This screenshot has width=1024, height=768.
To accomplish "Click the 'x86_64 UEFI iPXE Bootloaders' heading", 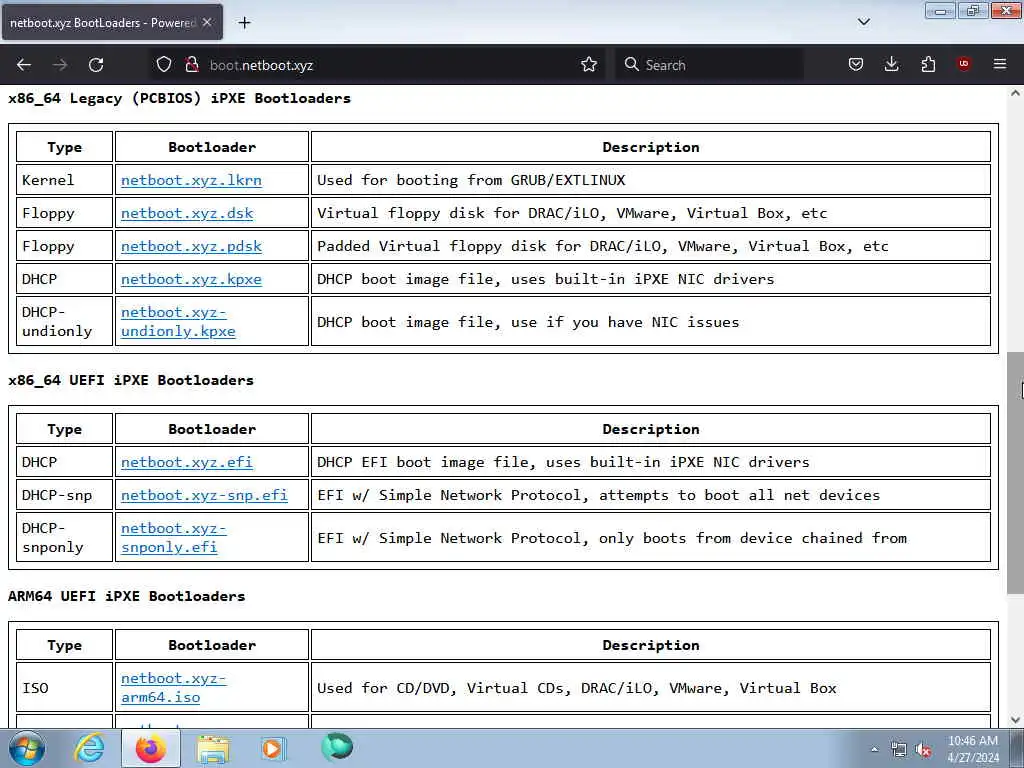I will coord(131,380).
